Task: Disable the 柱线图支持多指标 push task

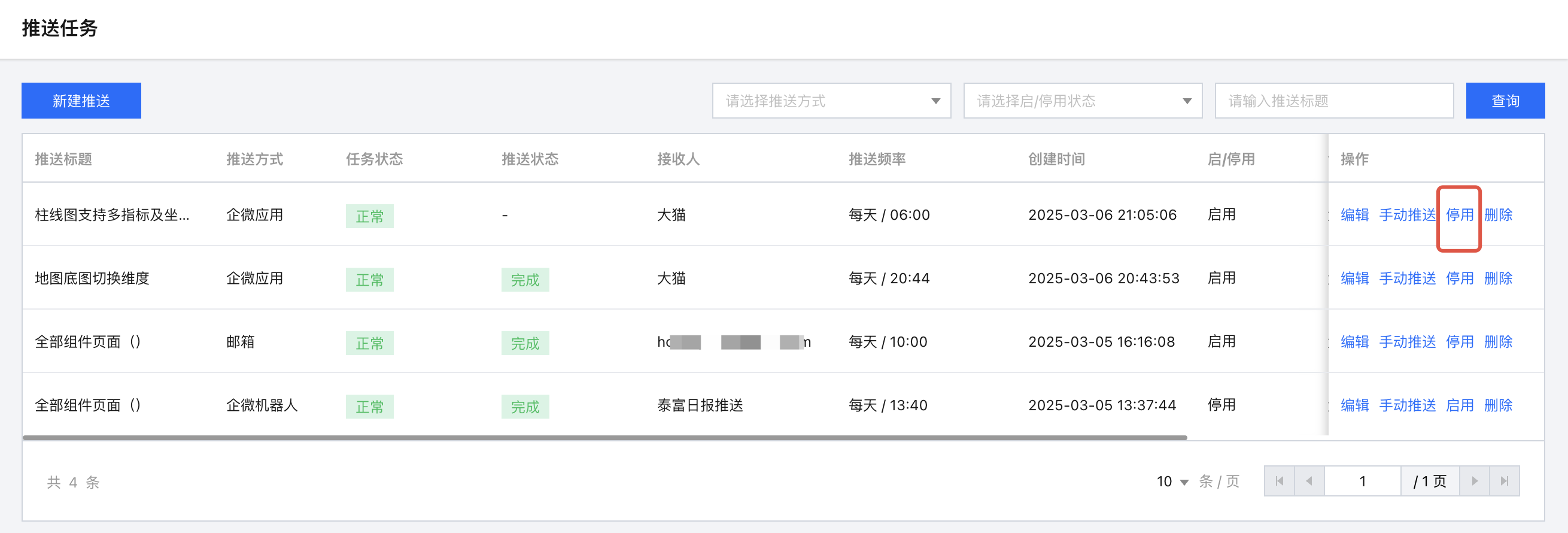Action: point(1459,215)
